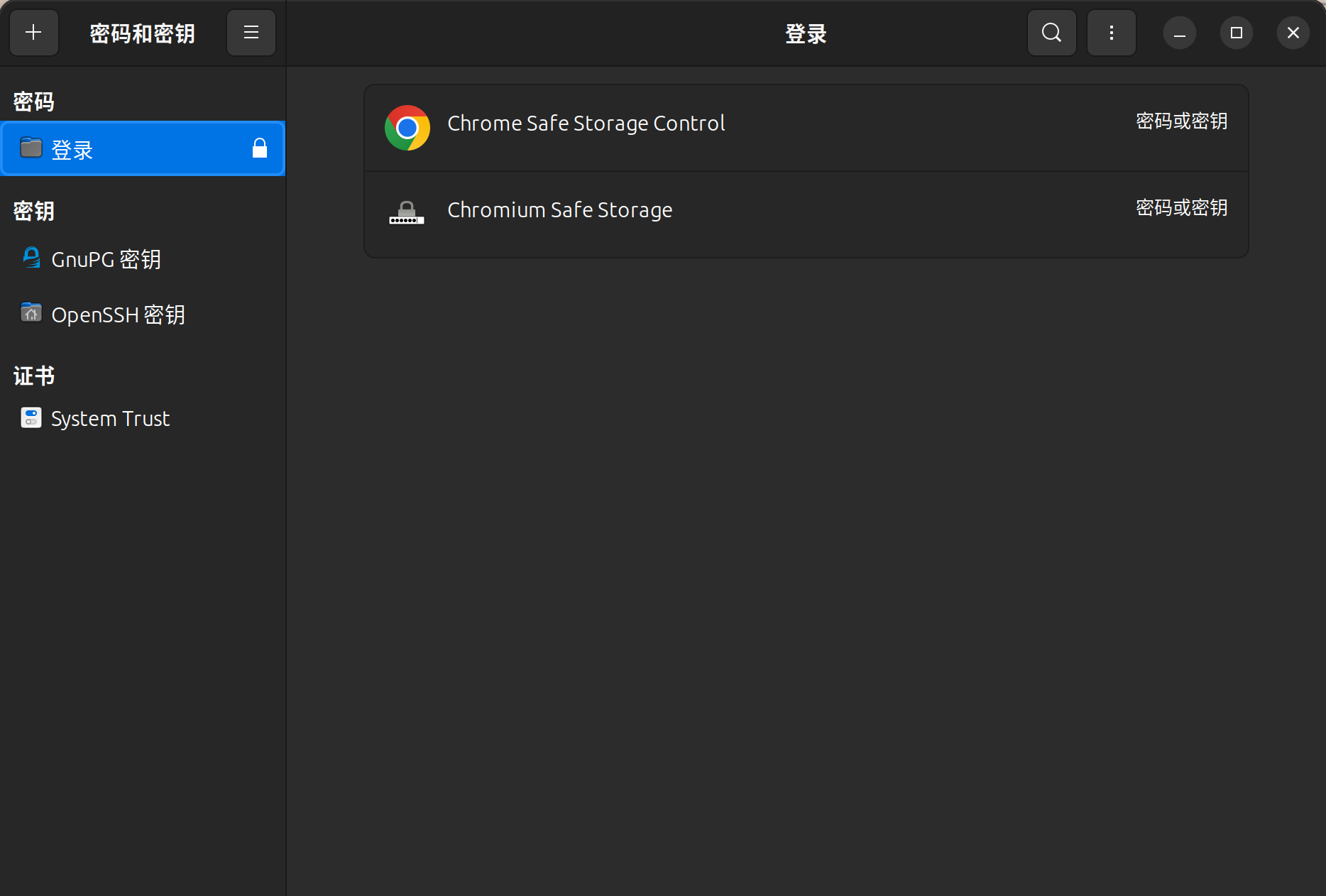Click the OpenSSH 密钥 folder icon
Viewport: 1326px width, 896px height.
pos(31,312)
